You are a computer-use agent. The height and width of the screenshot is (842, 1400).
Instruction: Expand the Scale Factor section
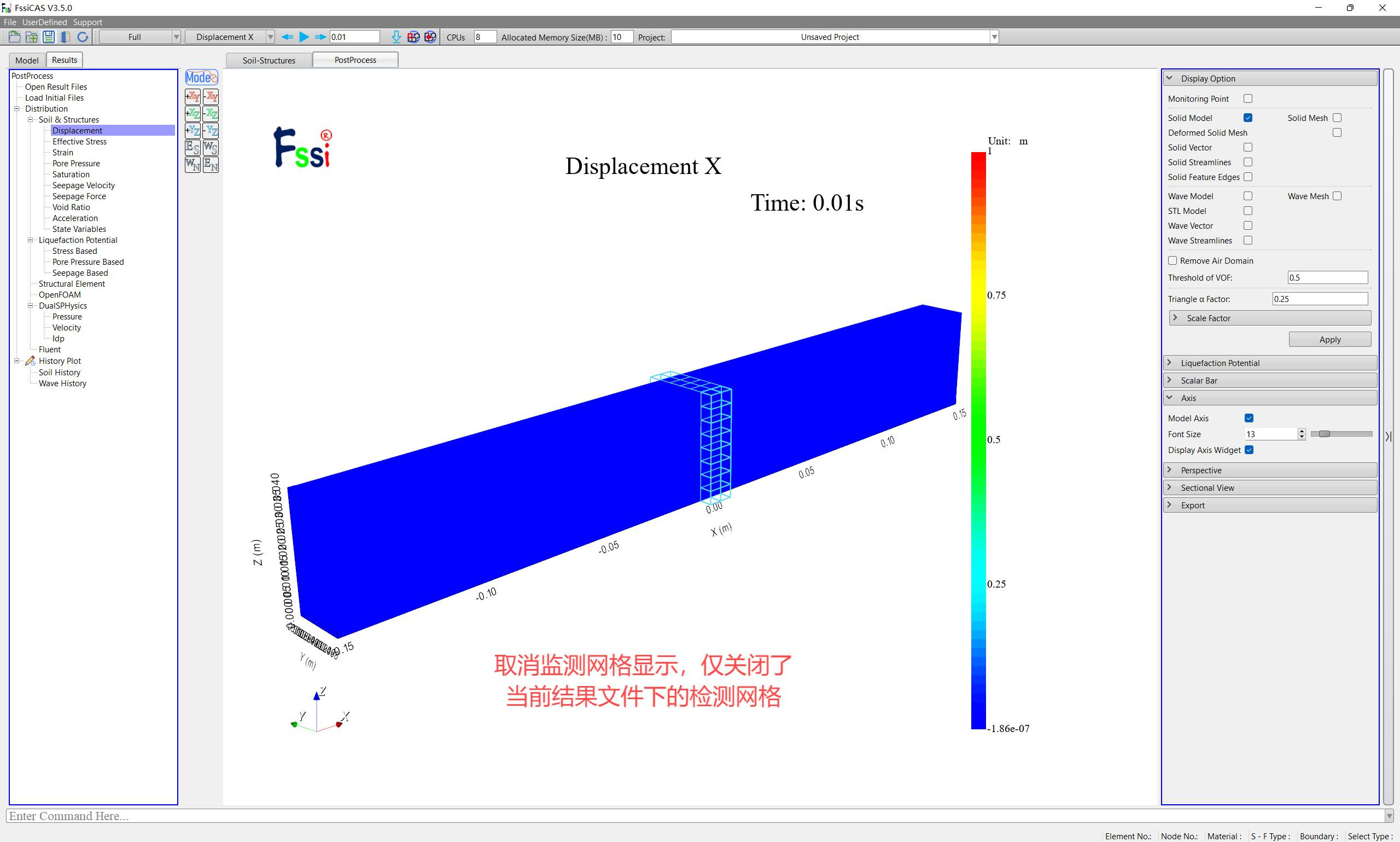pos(1270,318)
